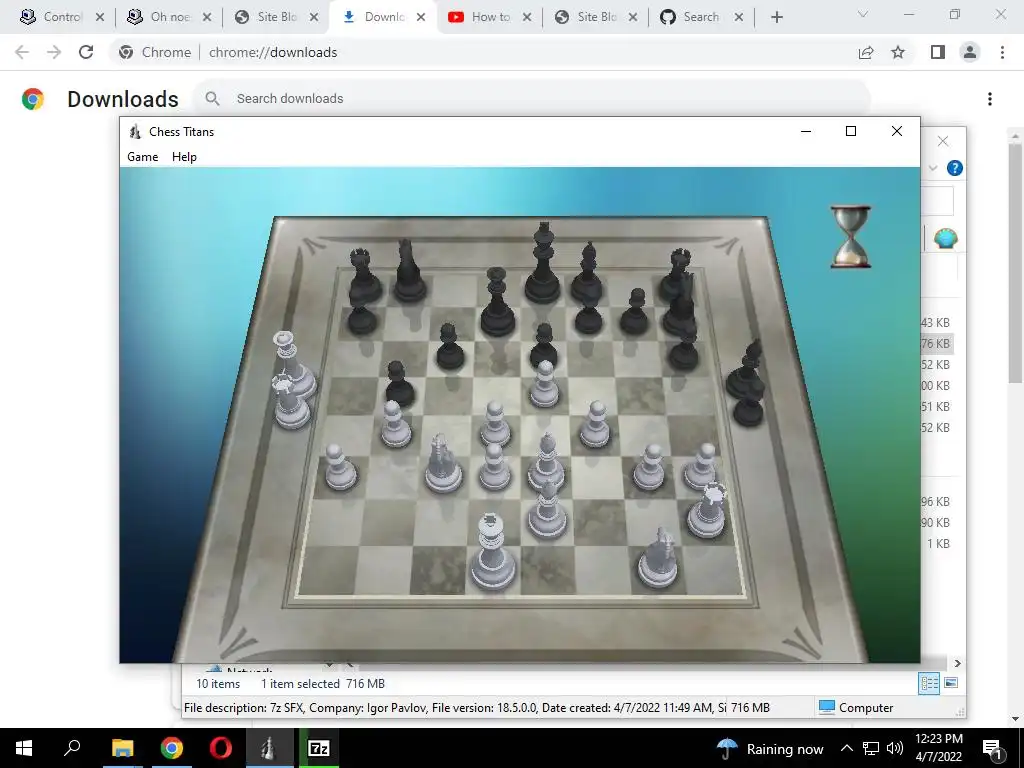Click the hourglass turn indicator

850,236
